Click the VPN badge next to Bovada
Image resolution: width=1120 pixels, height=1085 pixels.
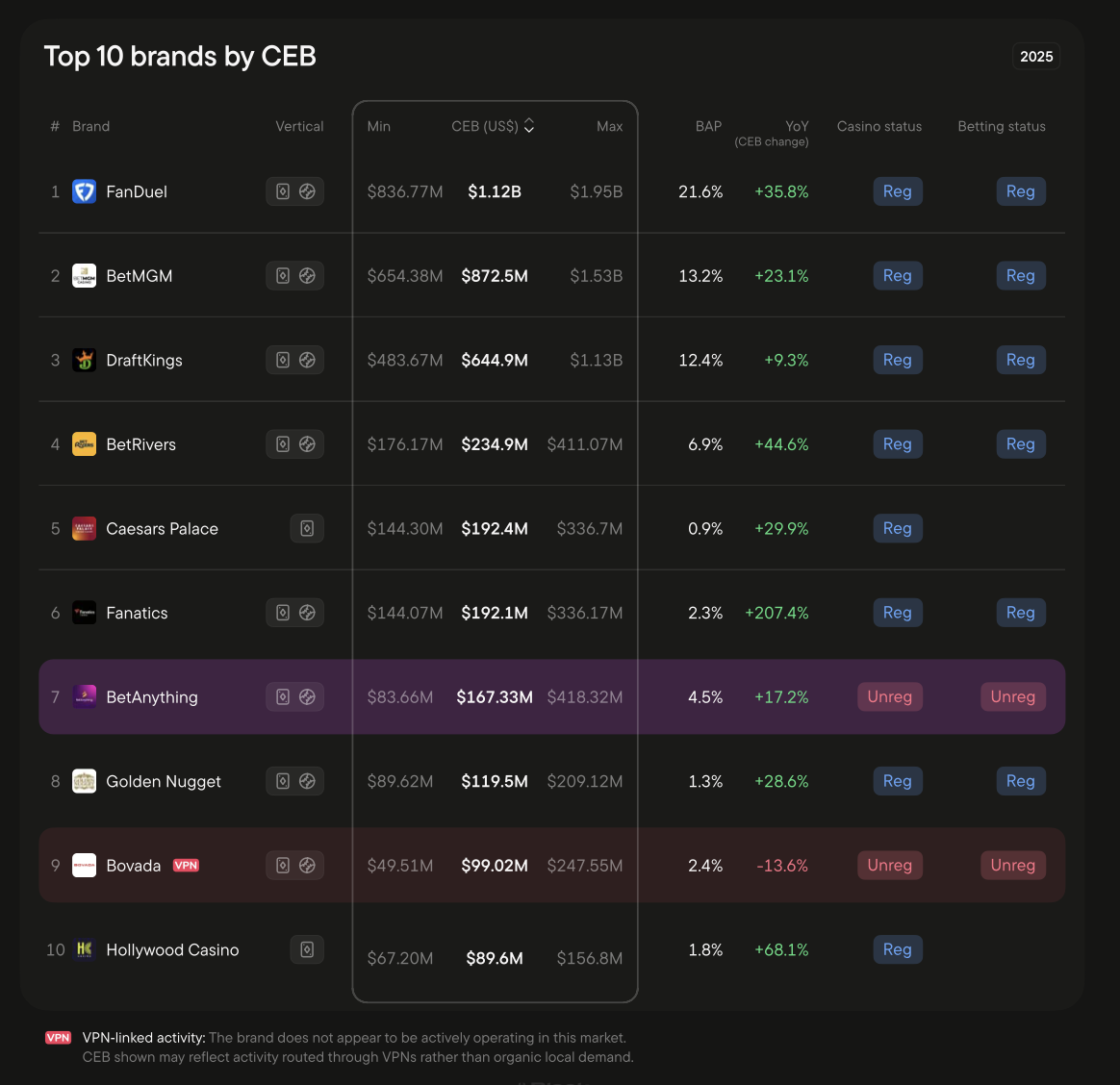(x=186, y=865)
